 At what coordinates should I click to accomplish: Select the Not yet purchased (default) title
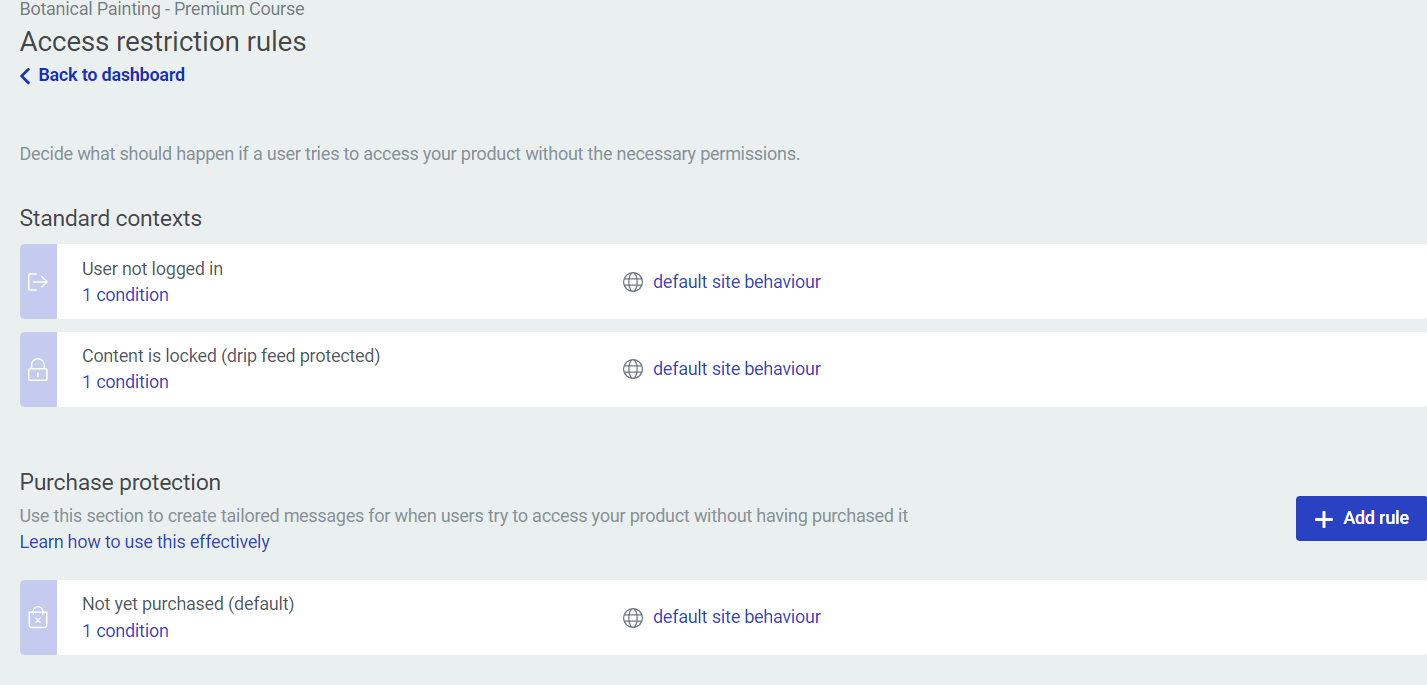click(x=188, y=604)
